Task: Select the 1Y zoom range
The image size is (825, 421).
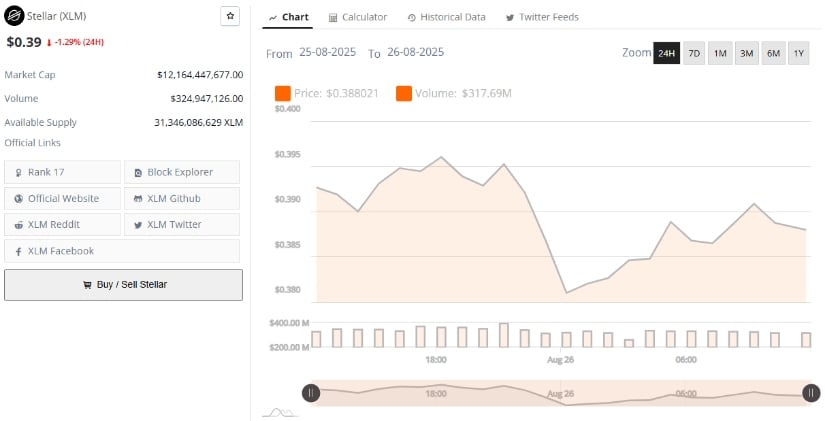Action: tap(799, 53)
